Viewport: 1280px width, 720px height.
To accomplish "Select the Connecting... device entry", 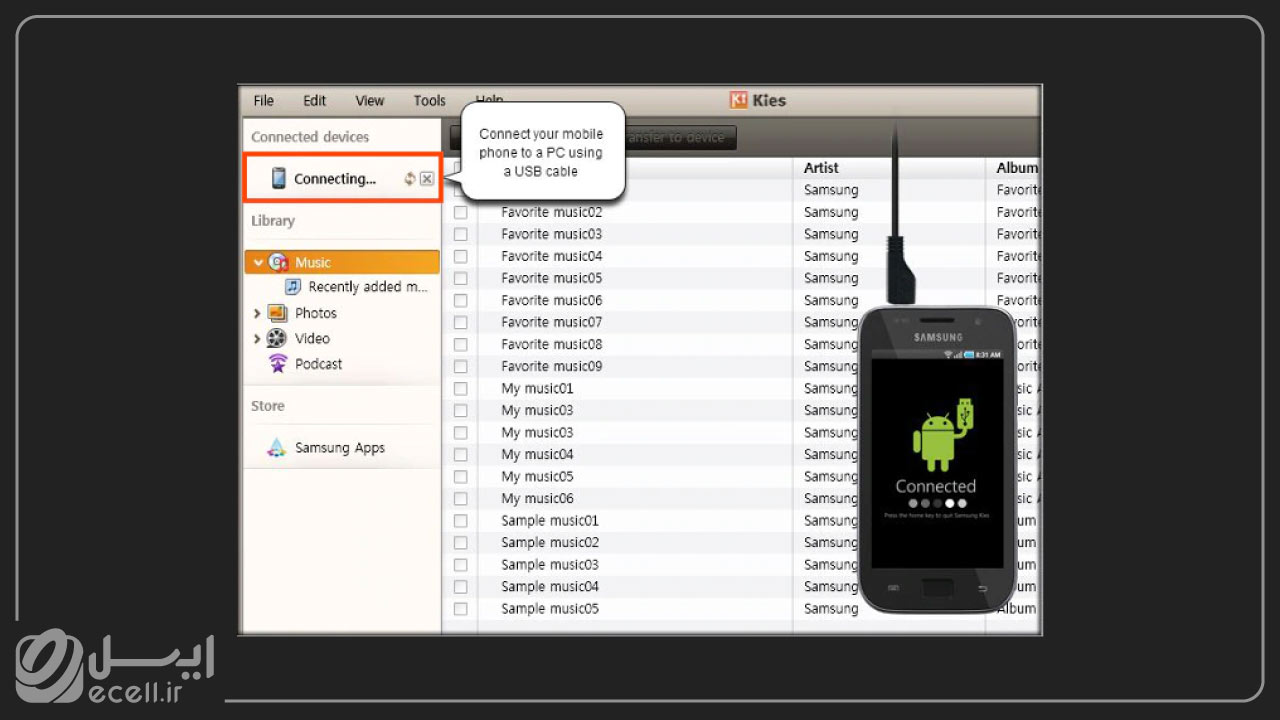I will click(342, 178).
